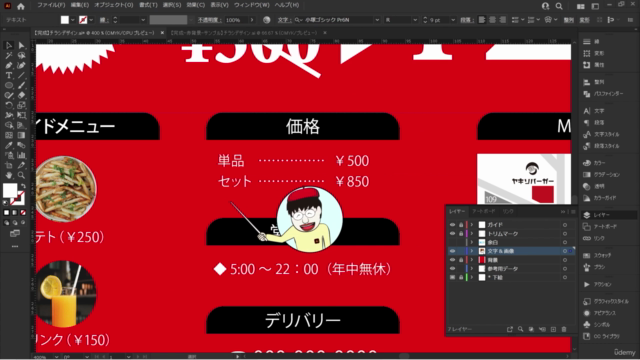Image resolution: width=640 pixels, height=360 pixels.
Task: Toggle the lock on 背景 layer
Action: (461, 260)
